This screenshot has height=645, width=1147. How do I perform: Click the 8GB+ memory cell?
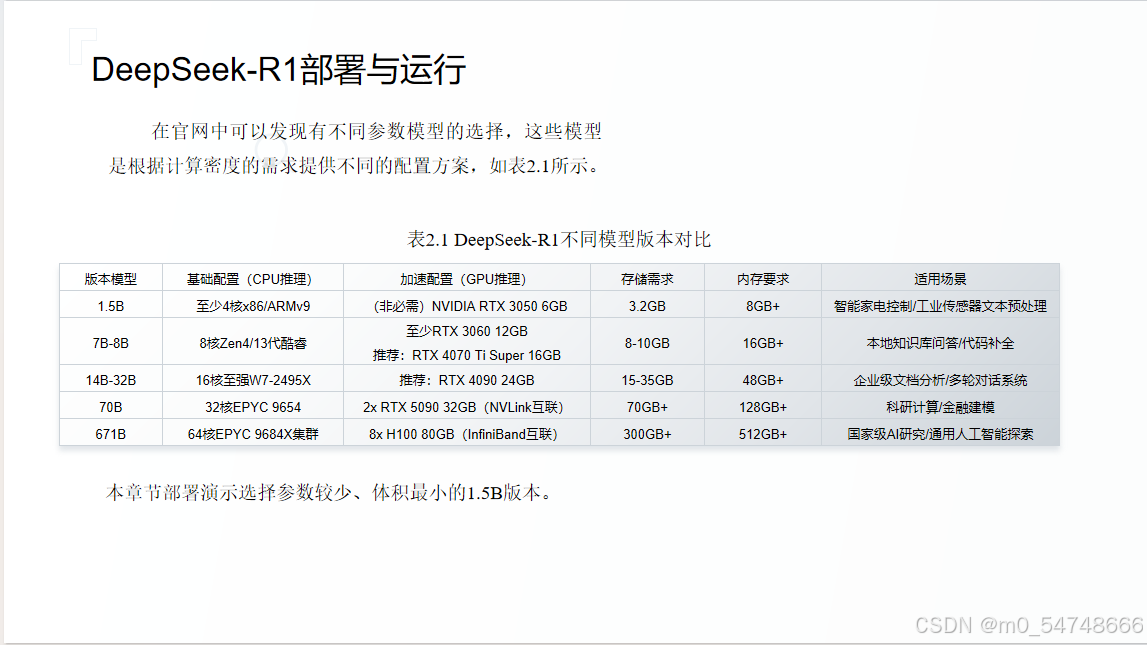point(763,306)
